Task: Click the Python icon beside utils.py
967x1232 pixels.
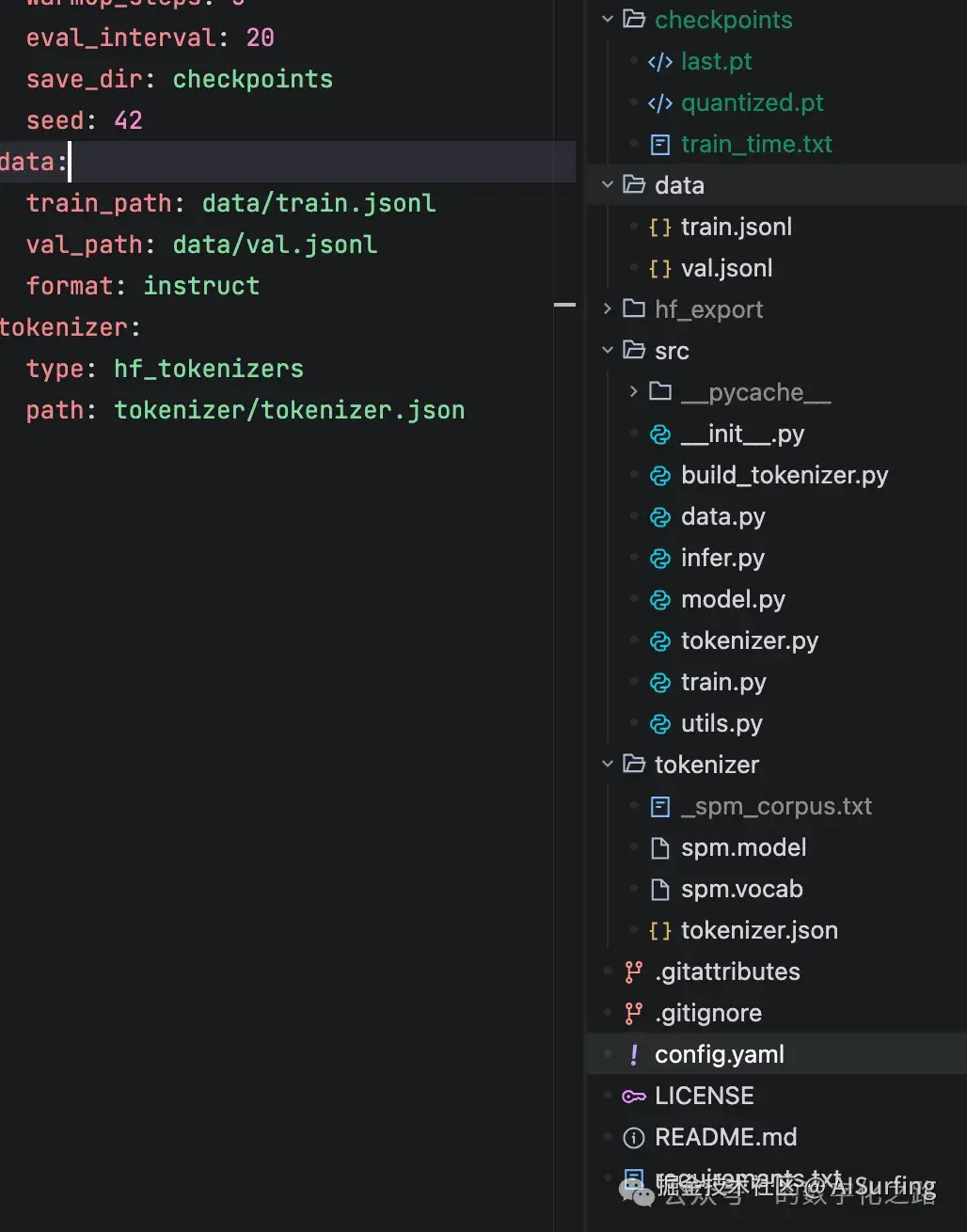Action: (x=660, y=723)
